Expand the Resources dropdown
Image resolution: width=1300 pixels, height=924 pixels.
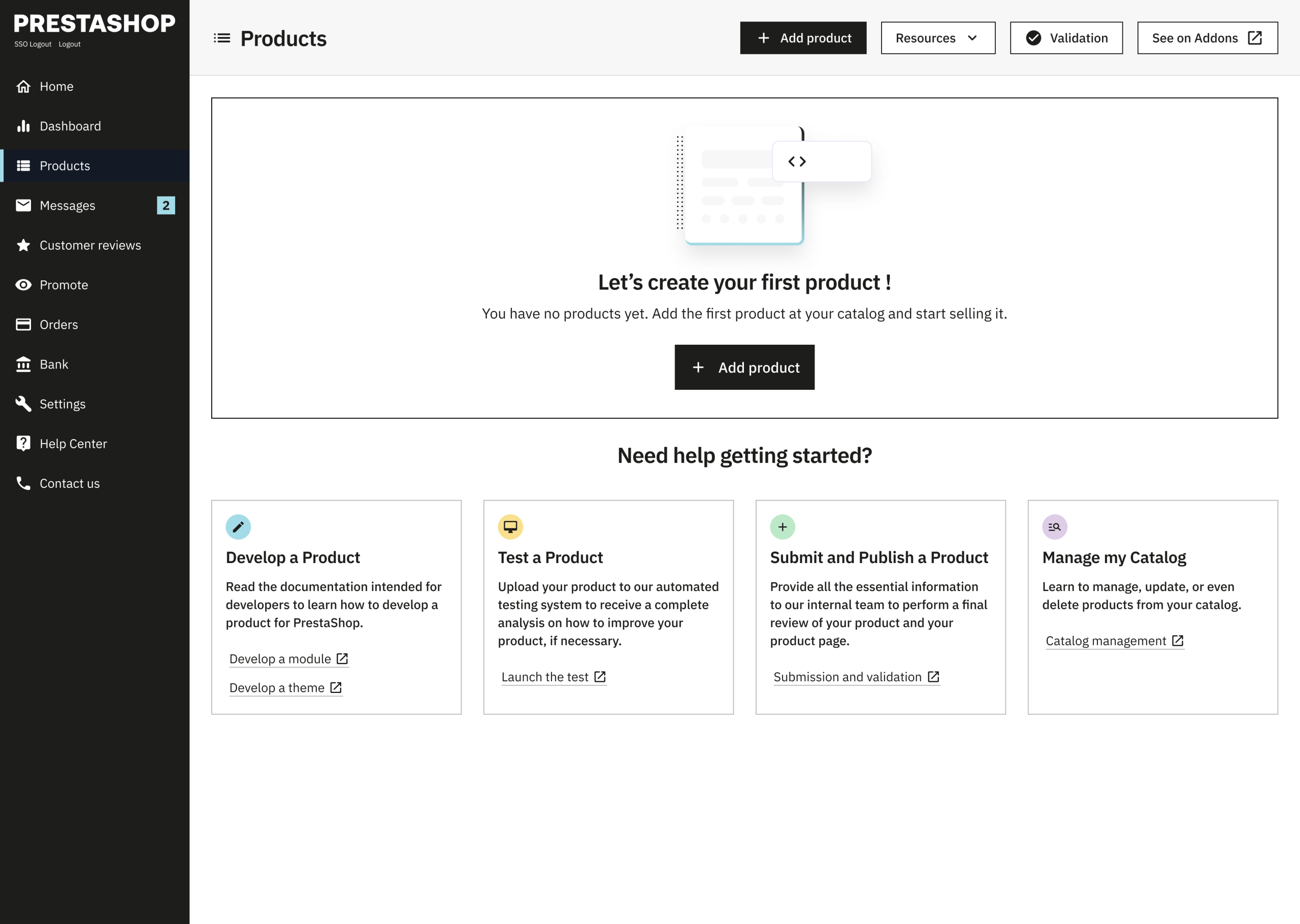tap(937, 38)
